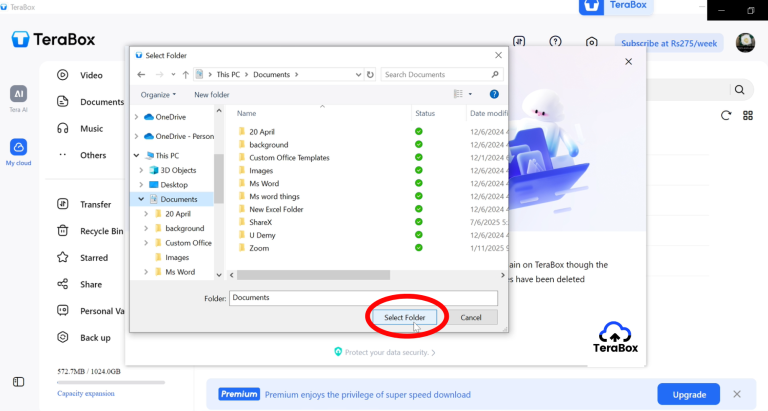Viewport: 768px width, 411px height.
Task: Click the navigation pane vertical scrollbar
Action: click(218, 178)
